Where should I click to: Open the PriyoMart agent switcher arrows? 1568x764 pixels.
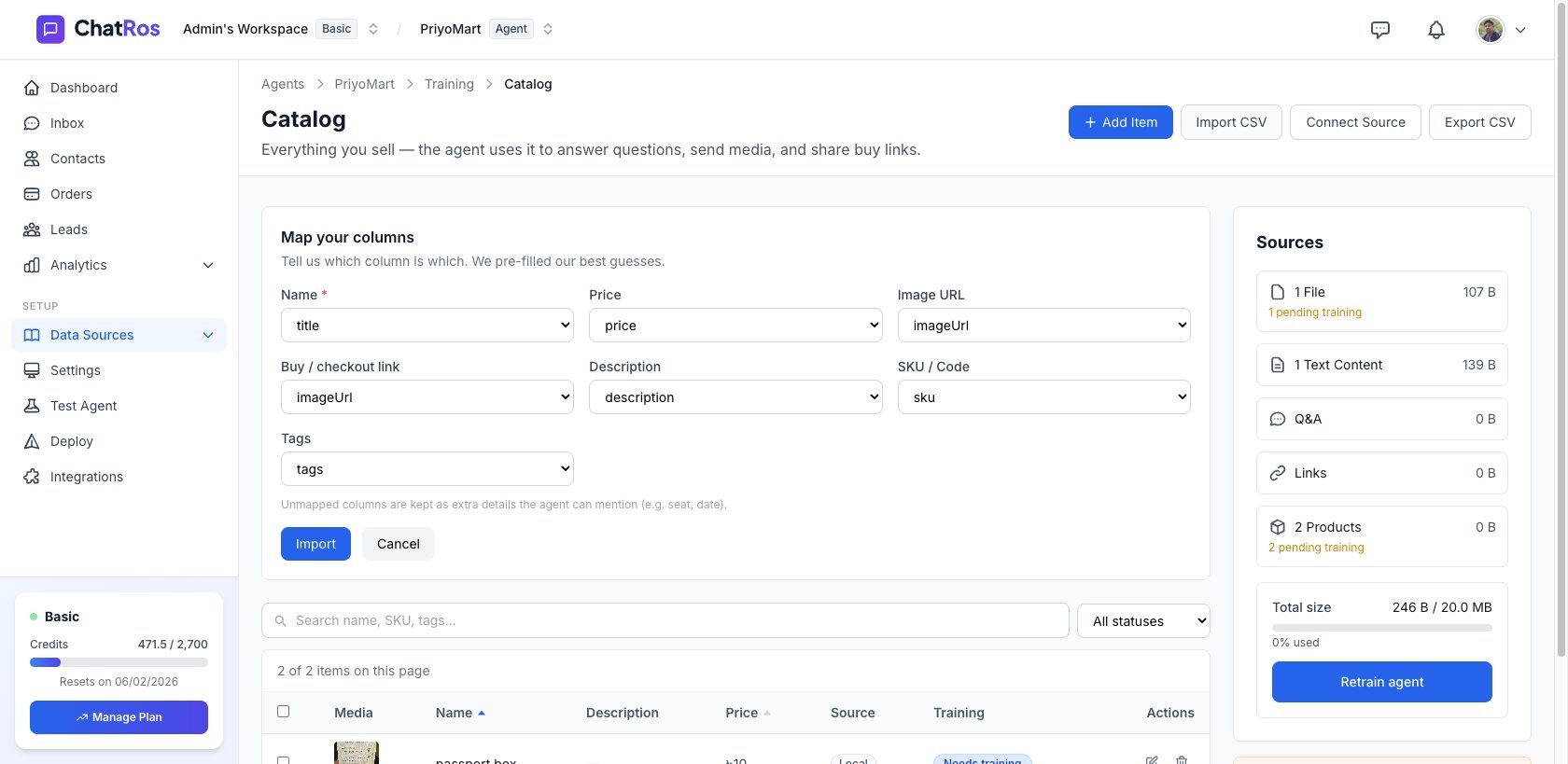[548, 29]
